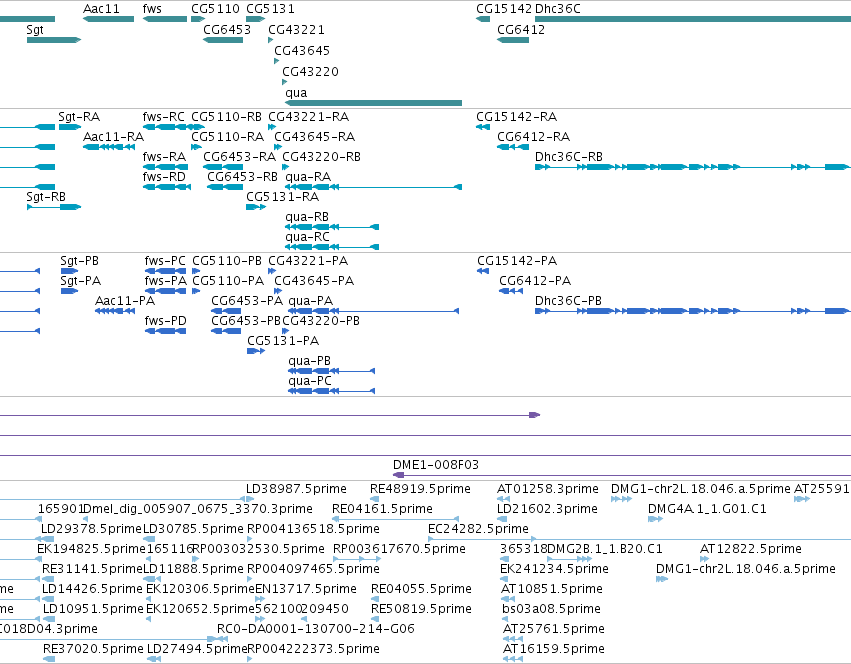The width and height of the screenshot is (851, 664).
Task: Click the EK241234.5prime EST label
Action: 554,570
